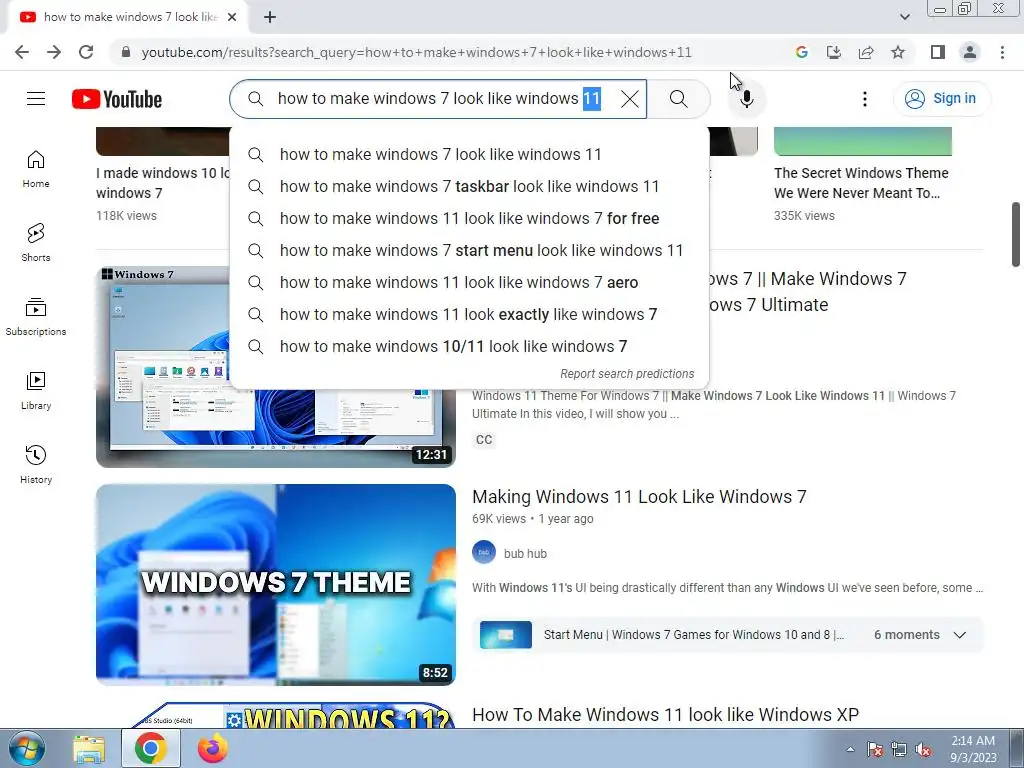The image size is (1024, 768).
Task: Click the magnifier search button
Action: pos(679,99)
